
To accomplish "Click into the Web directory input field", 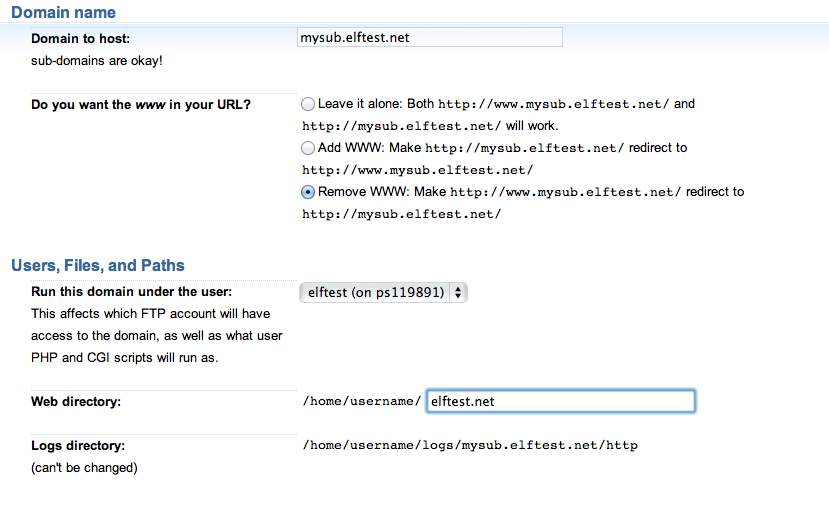I will (560, 401).
